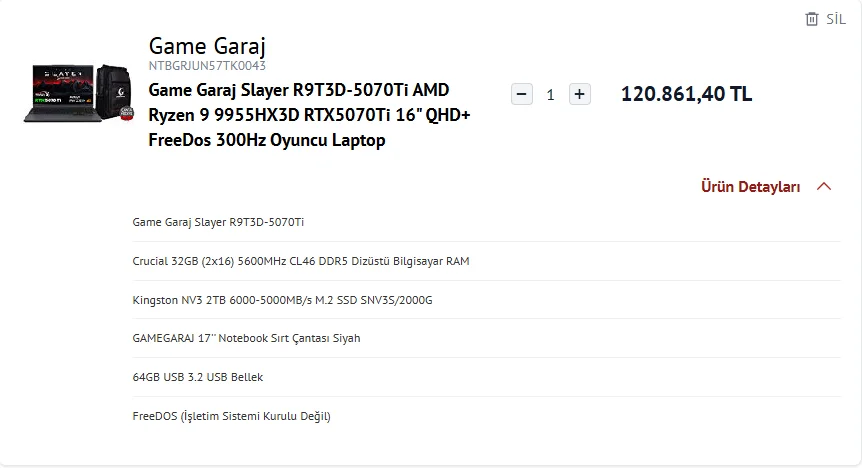The width and height of the screenshot is (862, 468).
Task: Click the price 120.861,40 TL
Action: [686, 94]
